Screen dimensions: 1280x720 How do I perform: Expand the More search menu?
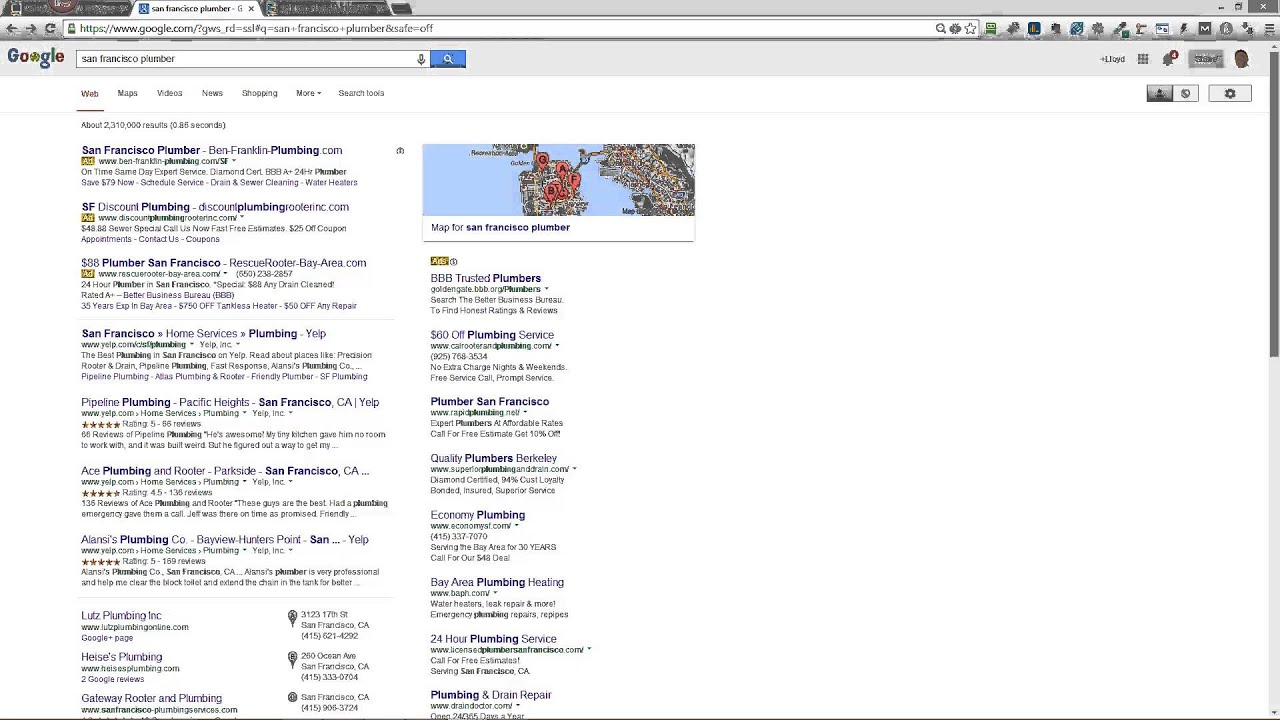[308, 93]
